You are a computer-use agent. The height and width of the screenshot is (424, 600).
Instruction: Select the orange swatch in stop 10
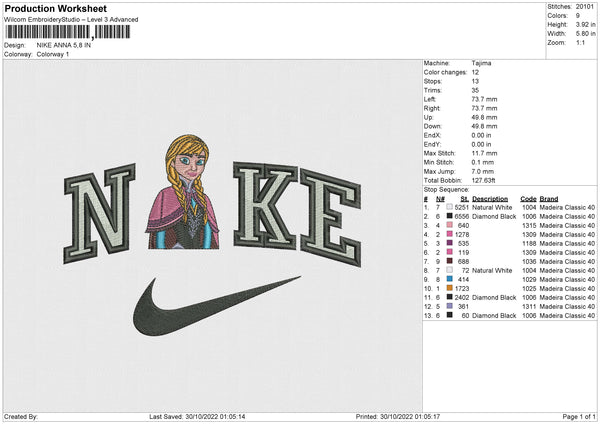(449, 289)
